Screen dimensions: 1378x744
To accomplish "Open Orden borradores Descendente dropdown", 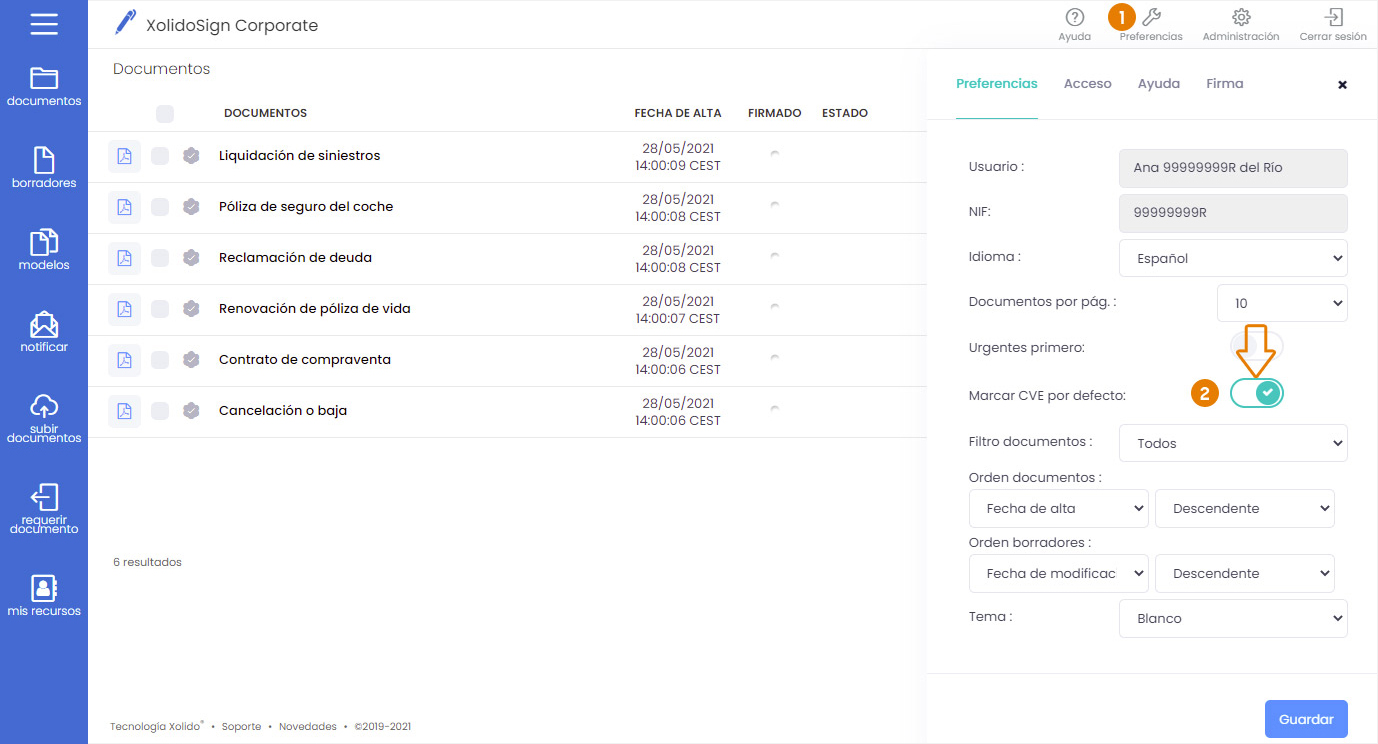I will click(x=1245, y=573).
